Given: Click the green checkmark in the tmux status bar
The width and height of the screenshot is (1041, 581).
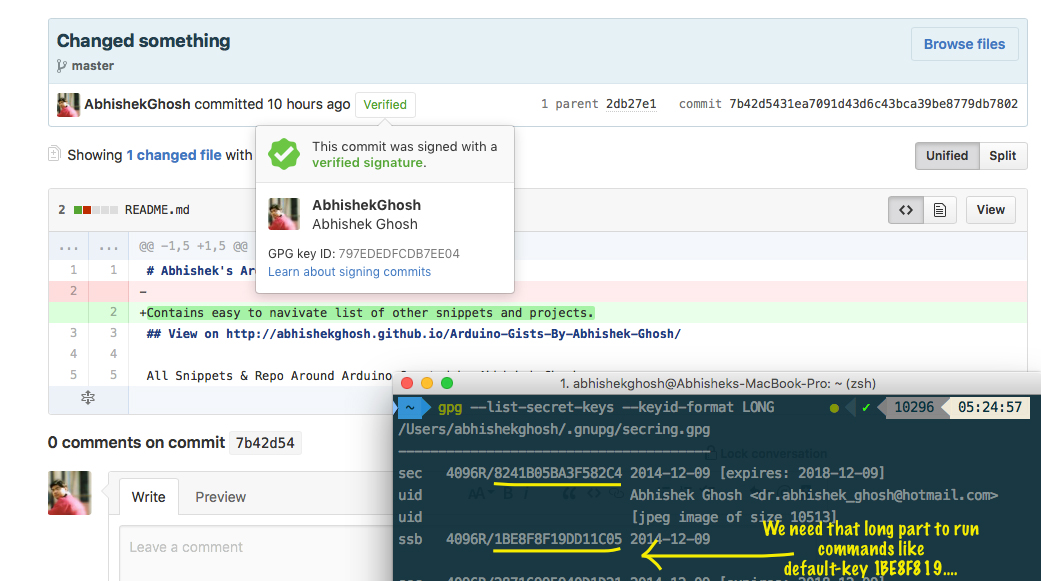Looking at the screenshot, I should (x=866, y=409).
